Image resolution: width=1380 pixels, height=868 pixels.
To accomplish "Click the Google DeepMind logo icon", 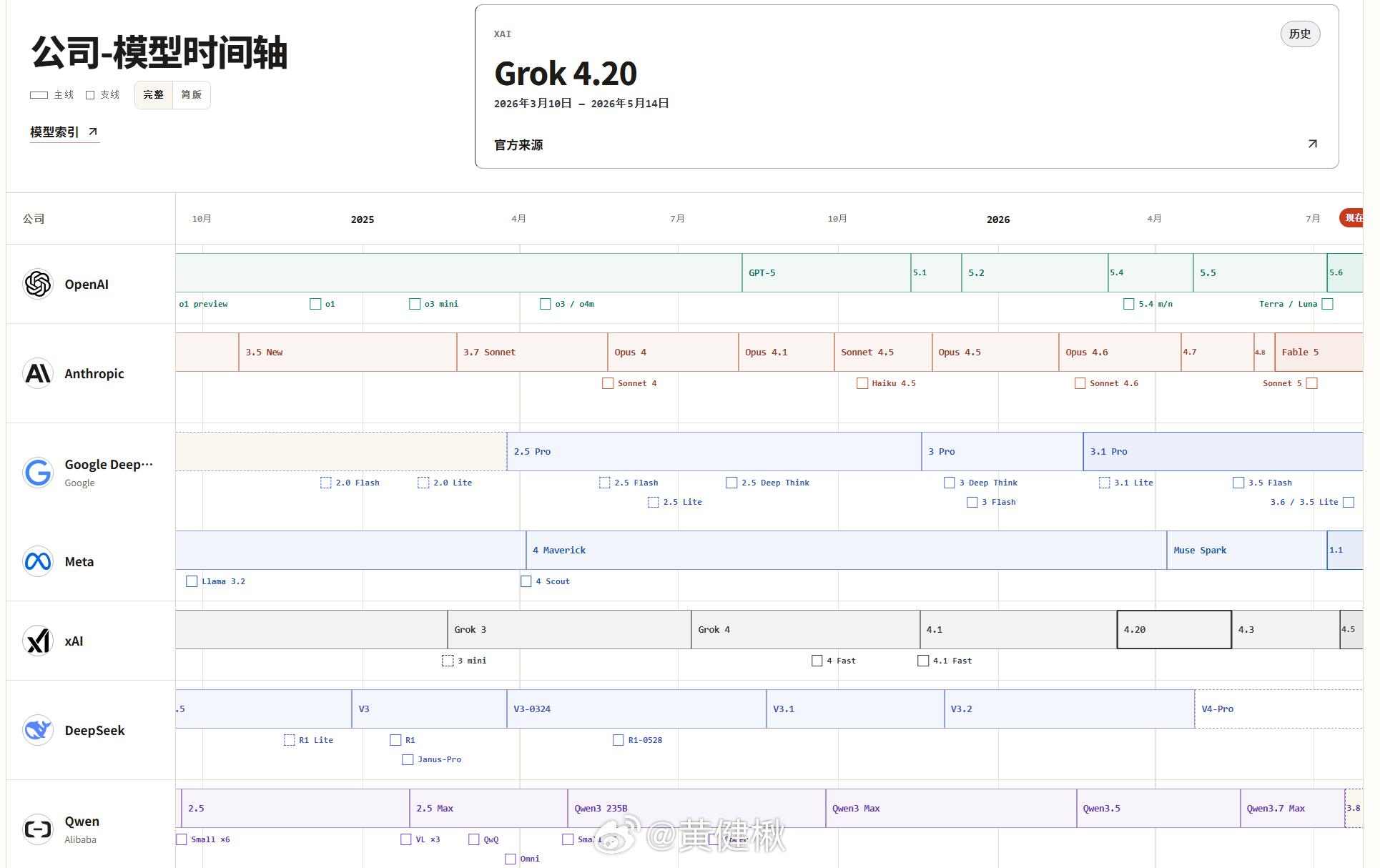I will 38,473.
